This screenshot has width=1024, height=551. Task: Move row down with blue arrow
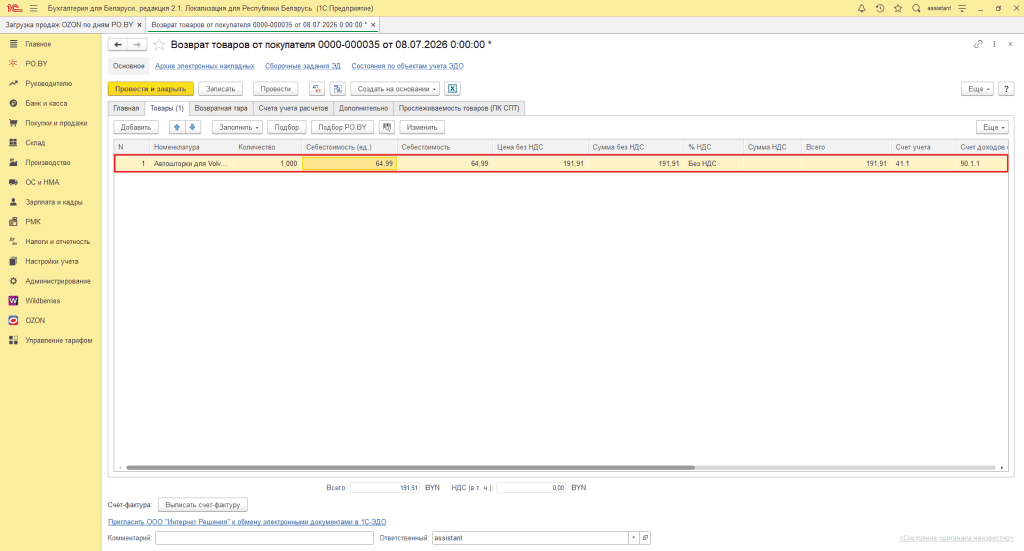tap(192, 127)
